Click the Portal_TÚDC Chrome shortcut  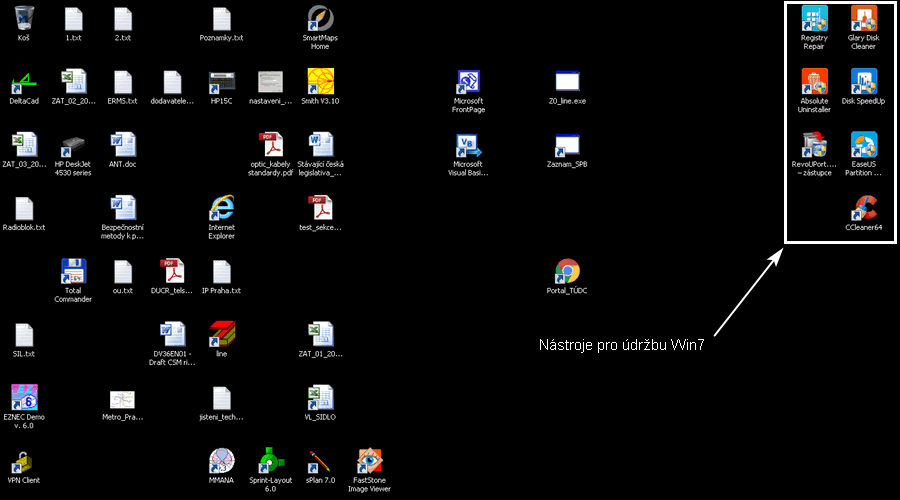(567, 271)
